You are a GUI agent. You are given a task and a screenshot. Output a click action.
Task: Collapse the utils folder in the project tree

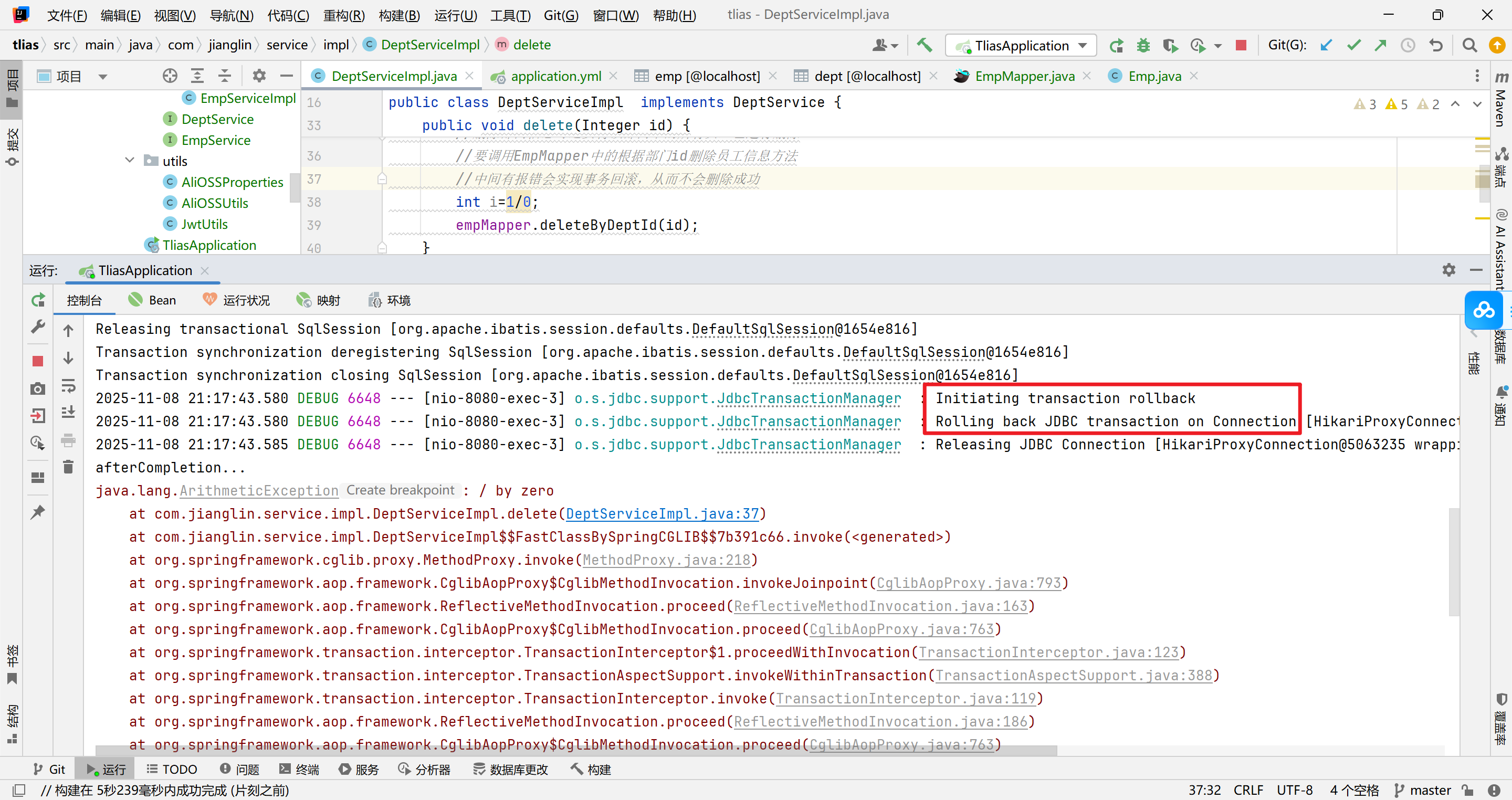click(130, 160)
